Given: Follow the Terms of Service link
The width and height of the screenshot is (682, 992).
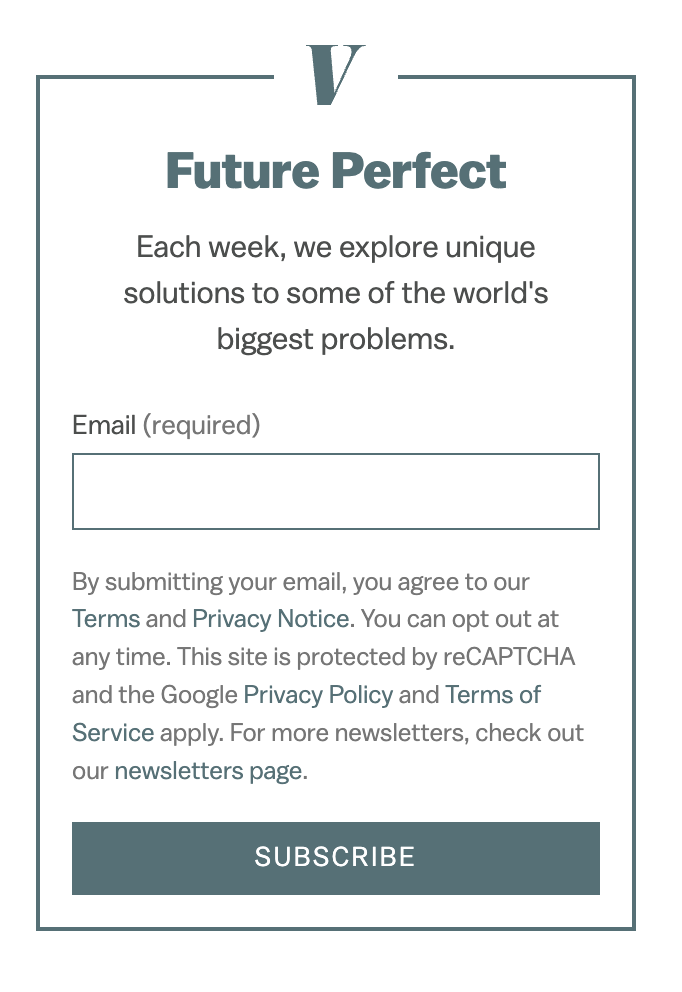Looking at the screenshot, I should point(493,695).
